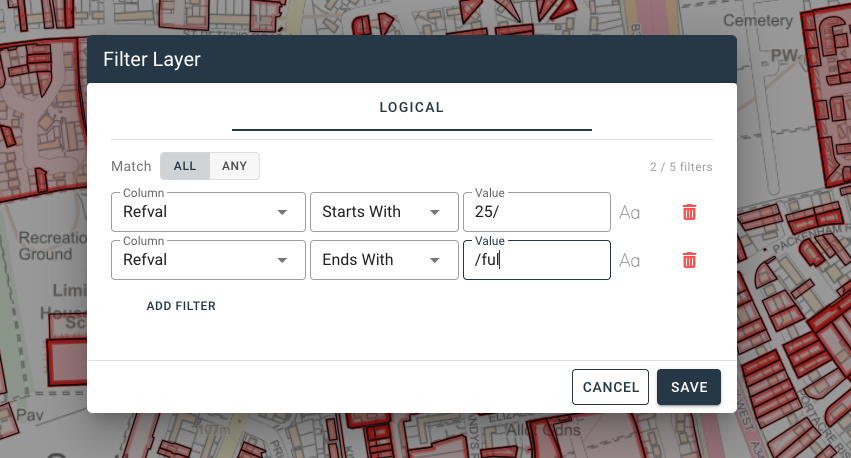Click the 2 / 5 filters counter
Screen dimensions: 851x458
(x=680, y=167)
